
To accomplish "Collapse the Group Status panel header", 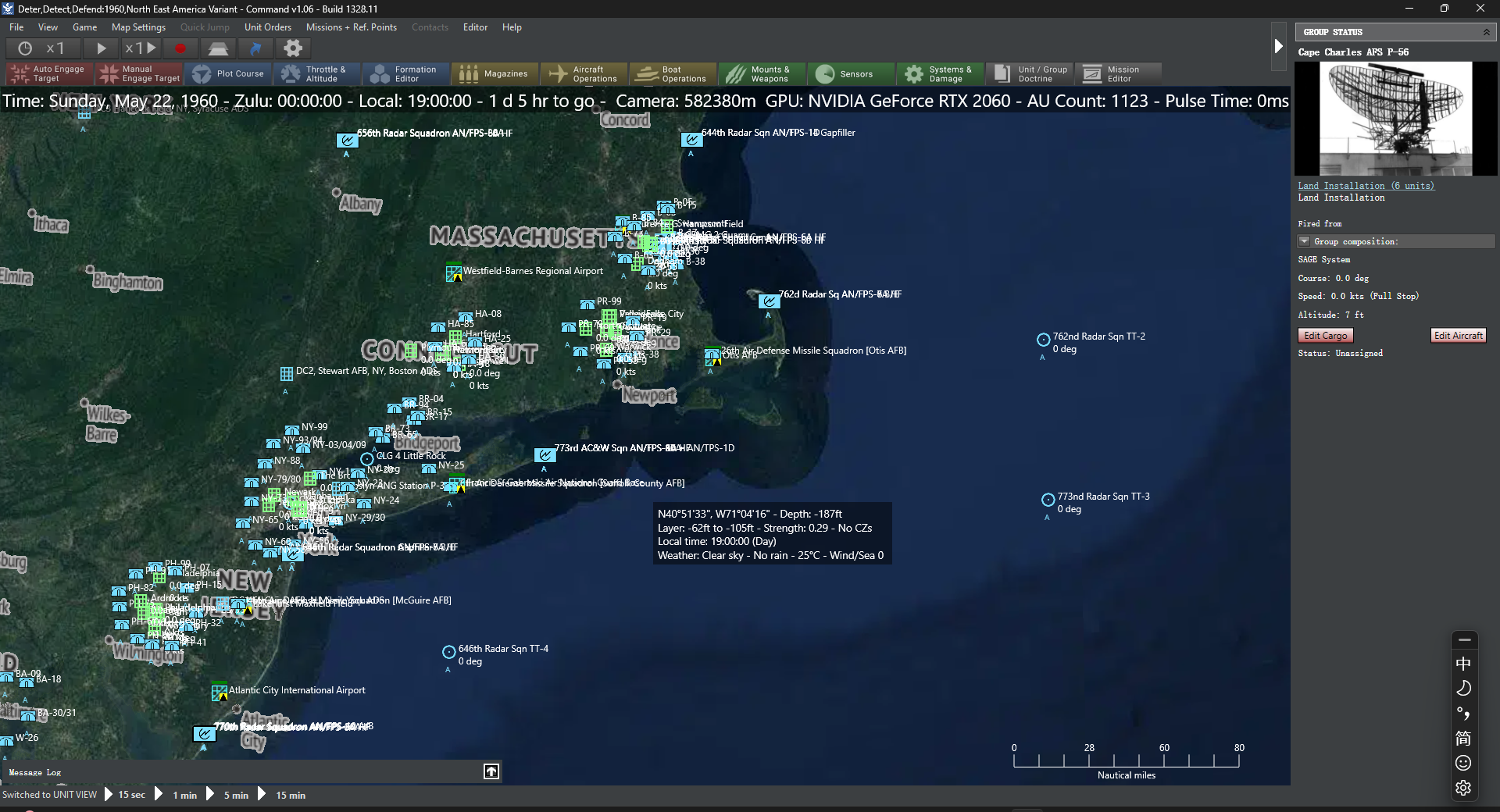I will [x=1486, y=32].
